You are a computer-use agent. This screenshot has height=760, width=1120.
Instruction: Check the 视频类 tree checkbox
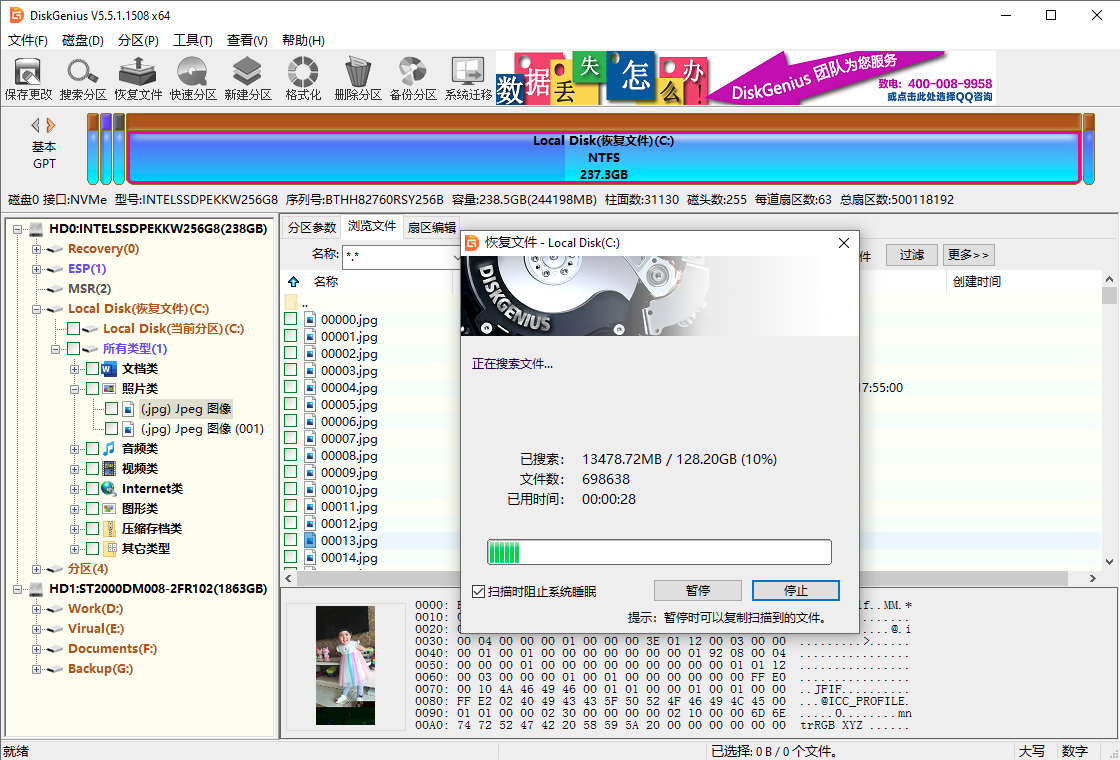coord(92,469)
